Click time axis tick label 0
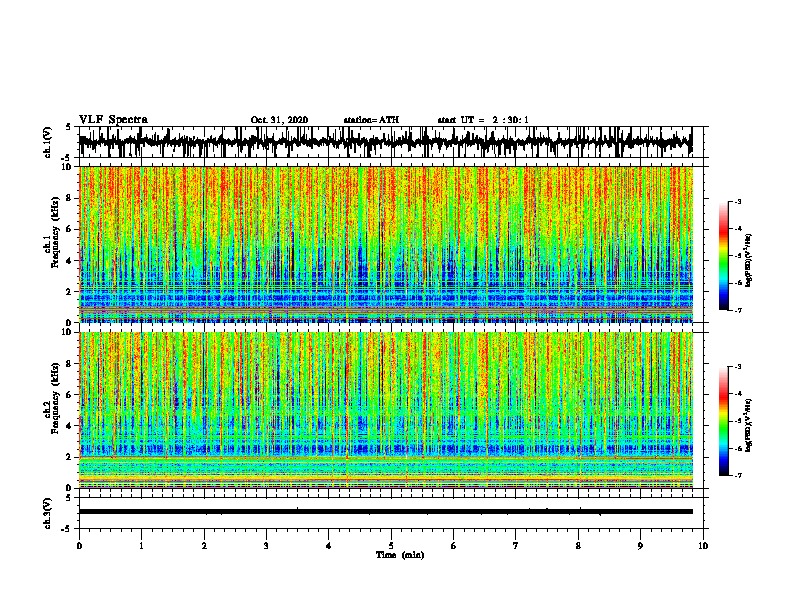792x612 pixels. pyautogui.click(x=79, y=546)
